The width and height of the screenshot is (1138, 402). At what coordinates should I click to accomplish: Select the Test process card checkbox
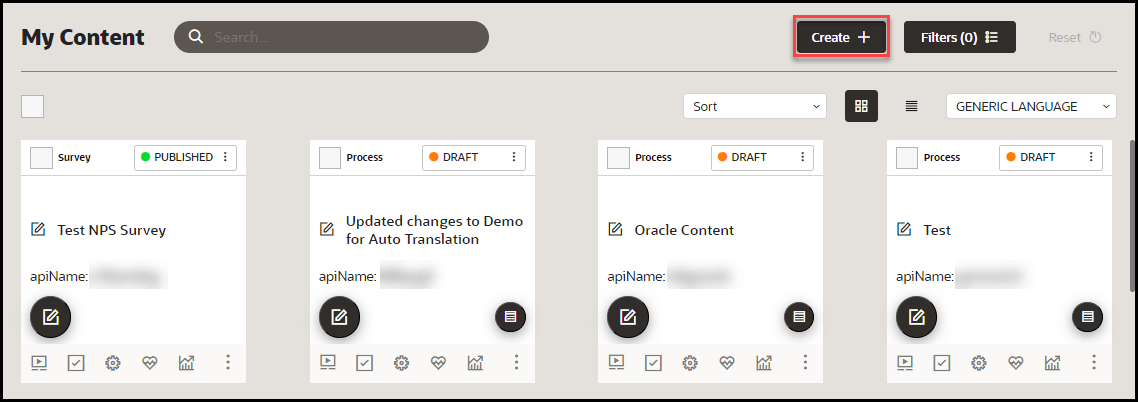click(x=907, y=157)
